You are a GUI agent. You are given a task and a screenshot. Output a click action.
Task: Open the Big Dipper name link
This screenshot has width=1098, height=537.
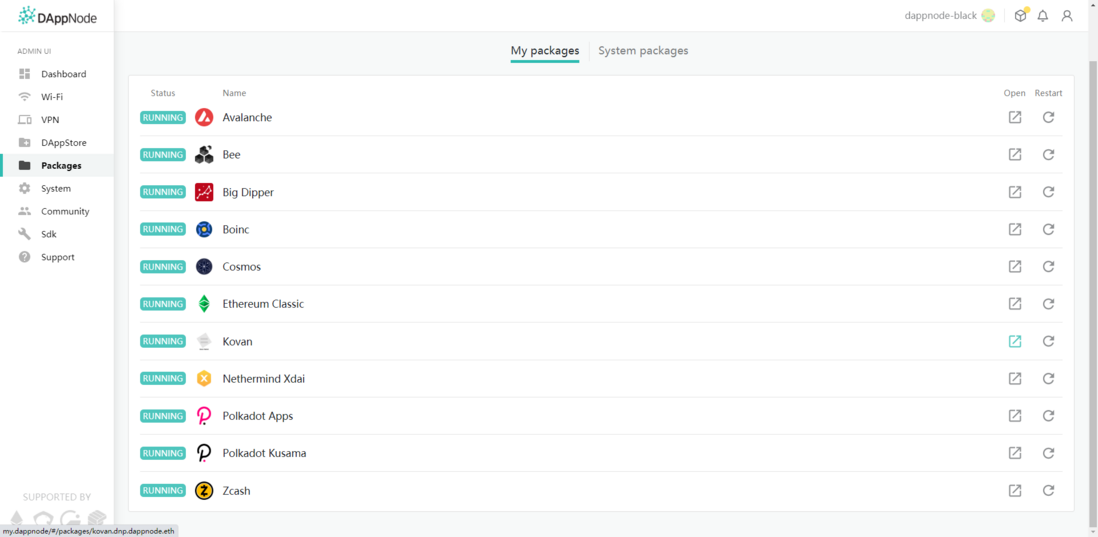click(x=248, y=191)
